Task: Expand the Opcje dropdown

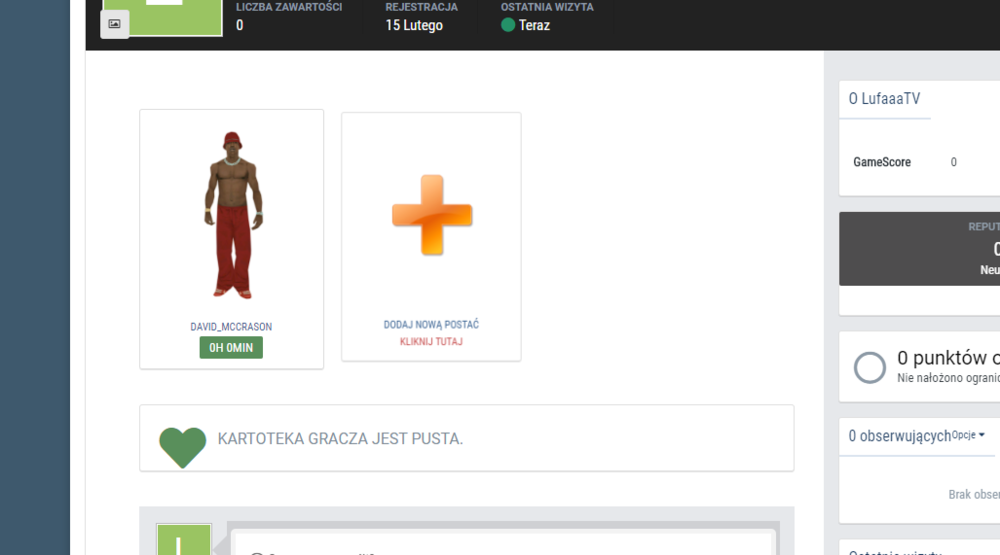Action: point(968,435)
